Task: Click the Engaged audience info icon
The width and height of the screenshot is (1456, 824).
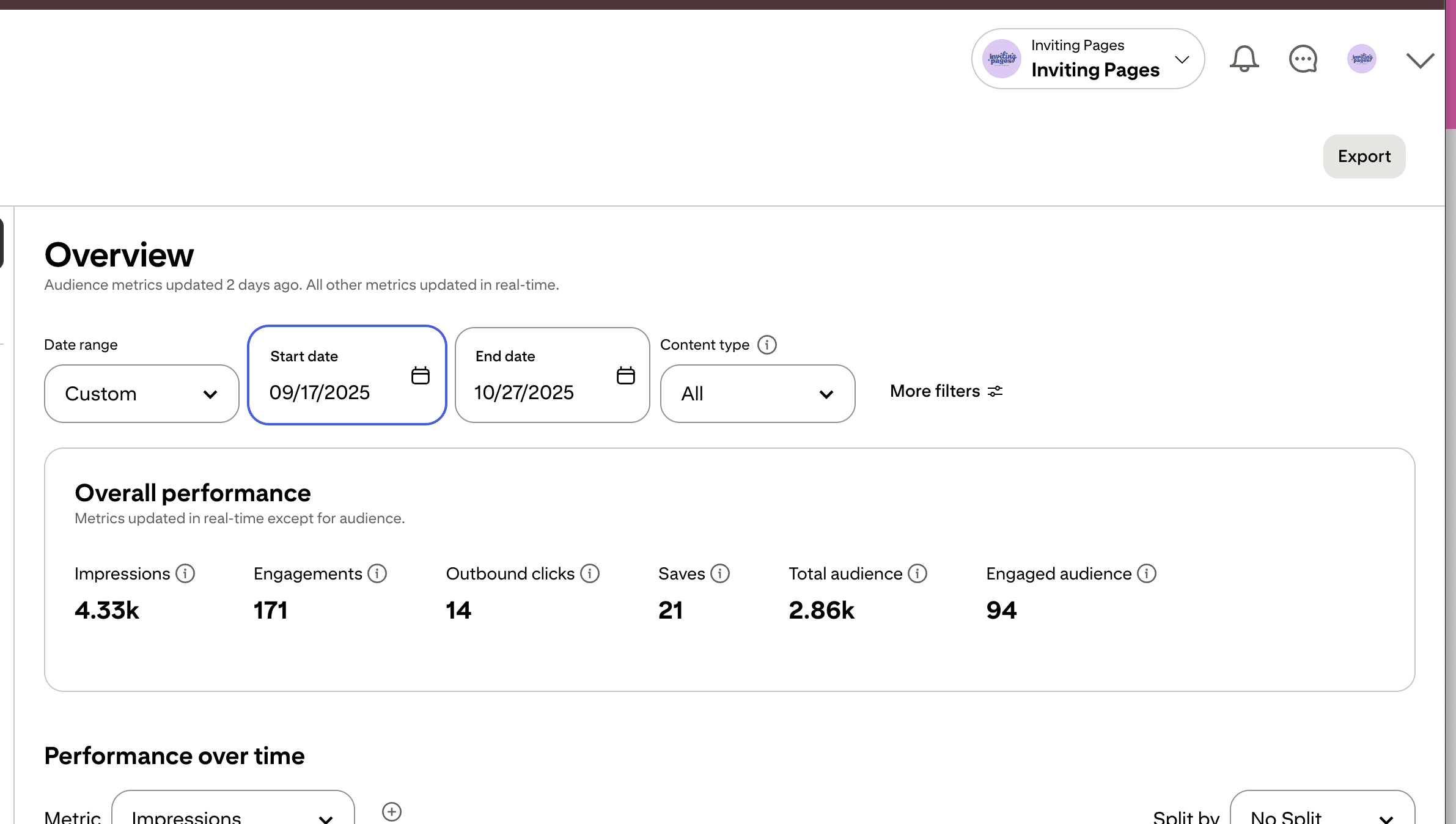Action: click(x=1147, y=573)
